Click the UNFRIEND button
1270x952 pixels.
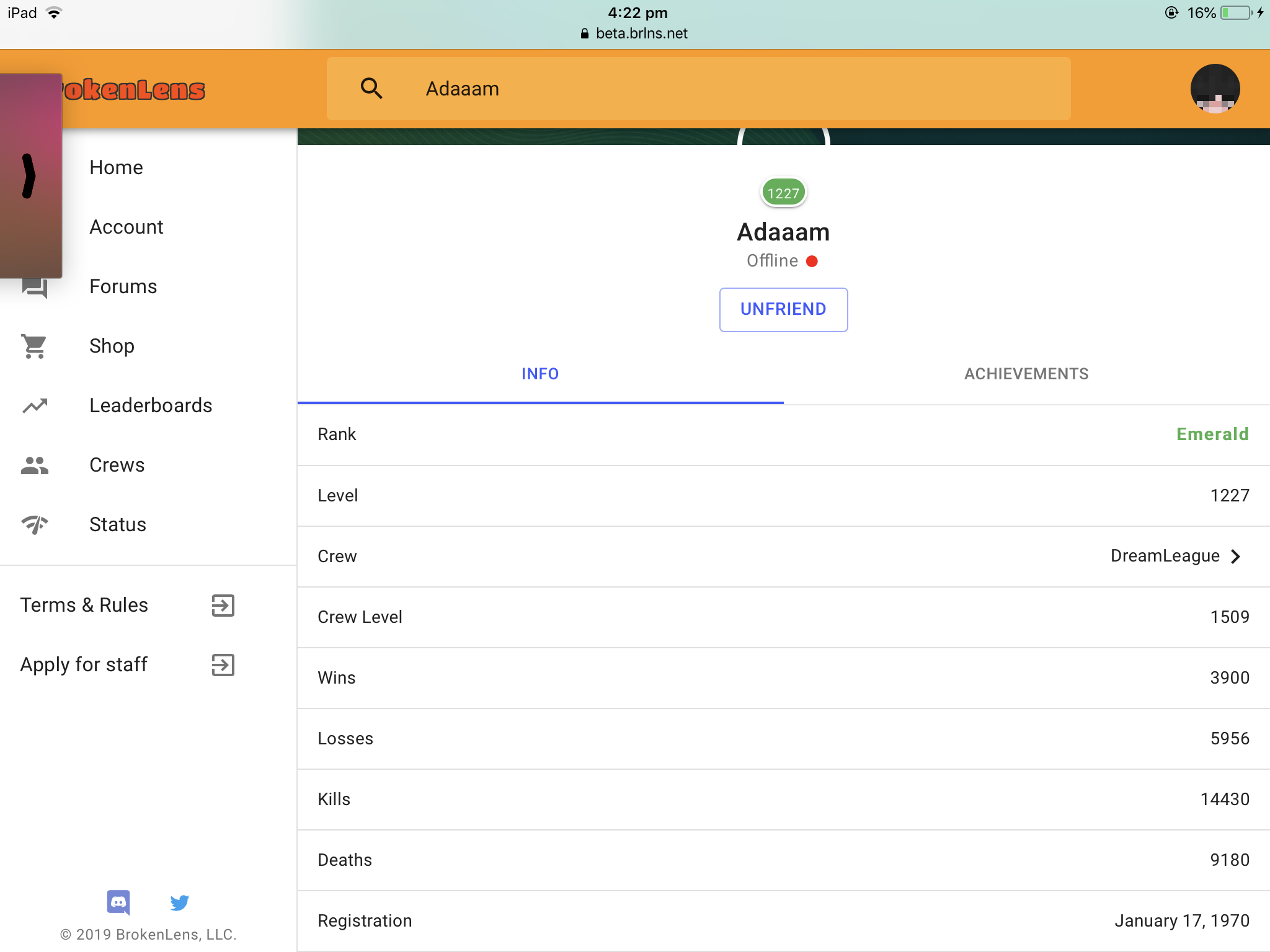pos(783,309)
